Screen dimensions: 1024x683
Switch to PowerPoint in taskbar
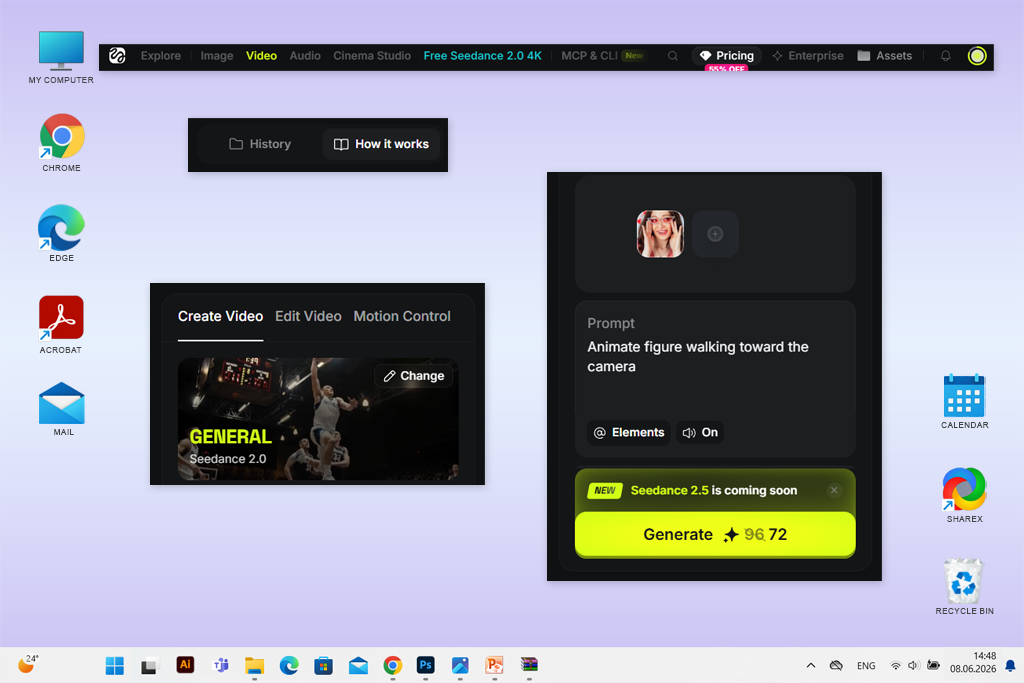494,665
